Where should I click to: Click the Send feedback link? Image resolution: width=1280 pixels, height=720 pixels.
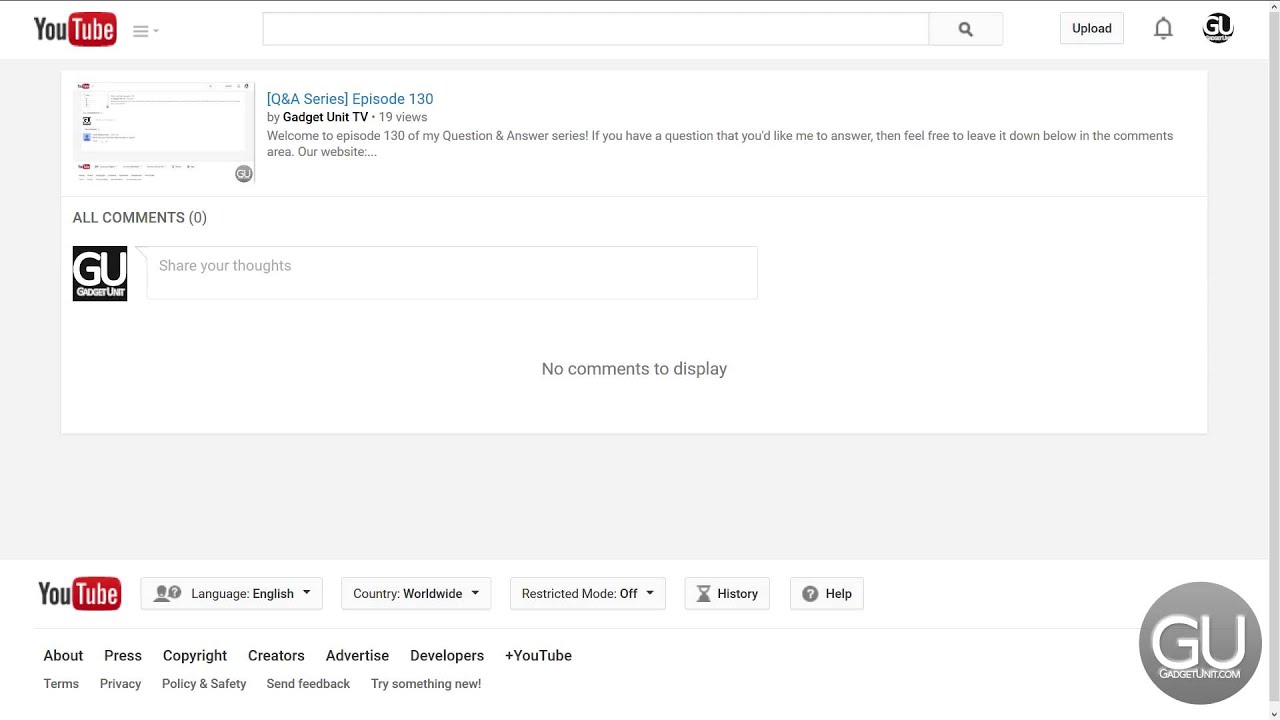(x=308, y=684)
